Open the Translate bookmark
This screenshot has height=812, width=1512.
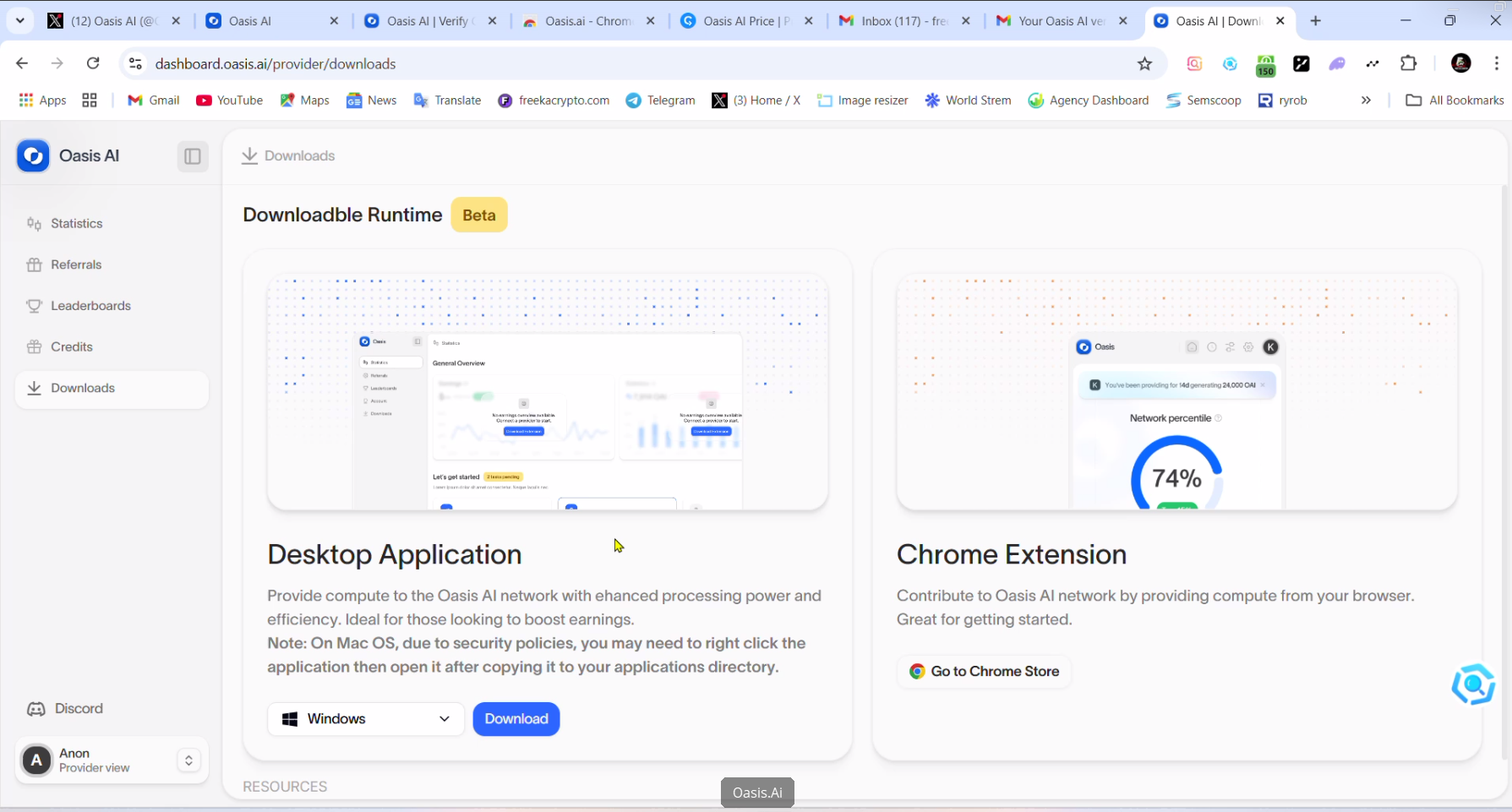pos(448,101)
